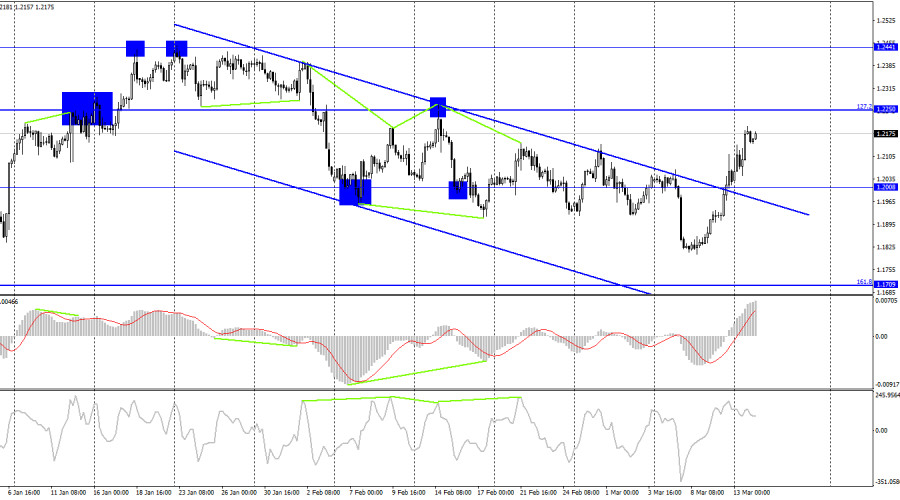Select the blue square at the 14 Feb price peak
This screenshot has height=500, width=900.
438,107
